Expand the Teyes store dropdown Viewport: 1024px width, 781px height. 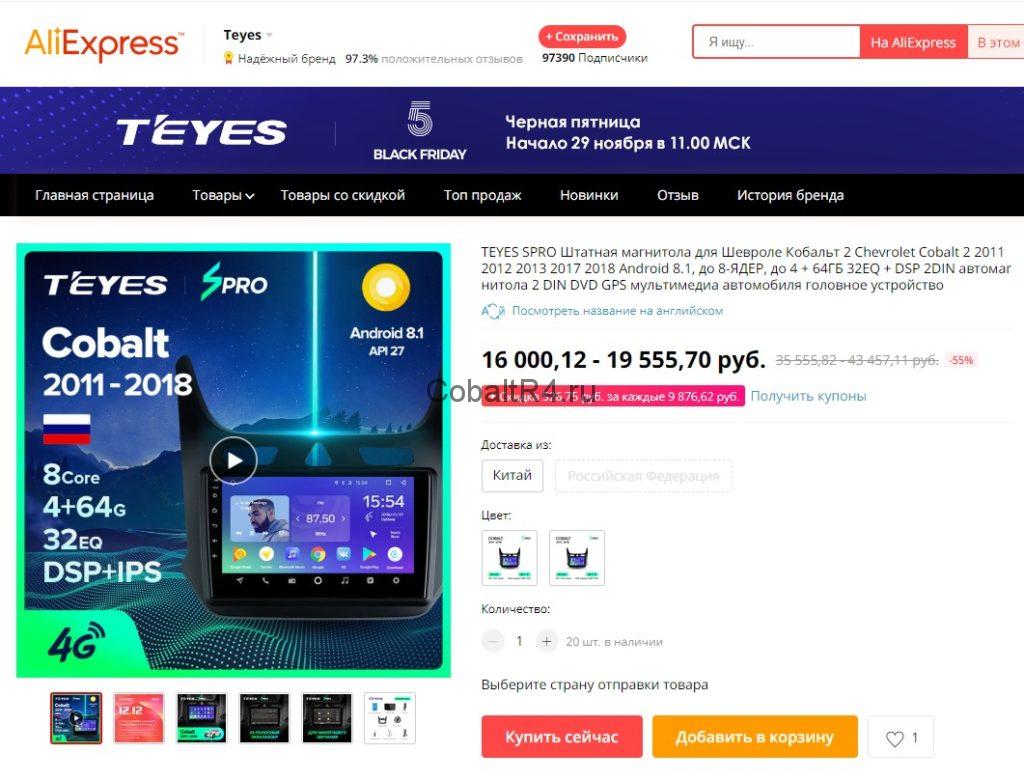pyautogui.click(x=269, y=35)
